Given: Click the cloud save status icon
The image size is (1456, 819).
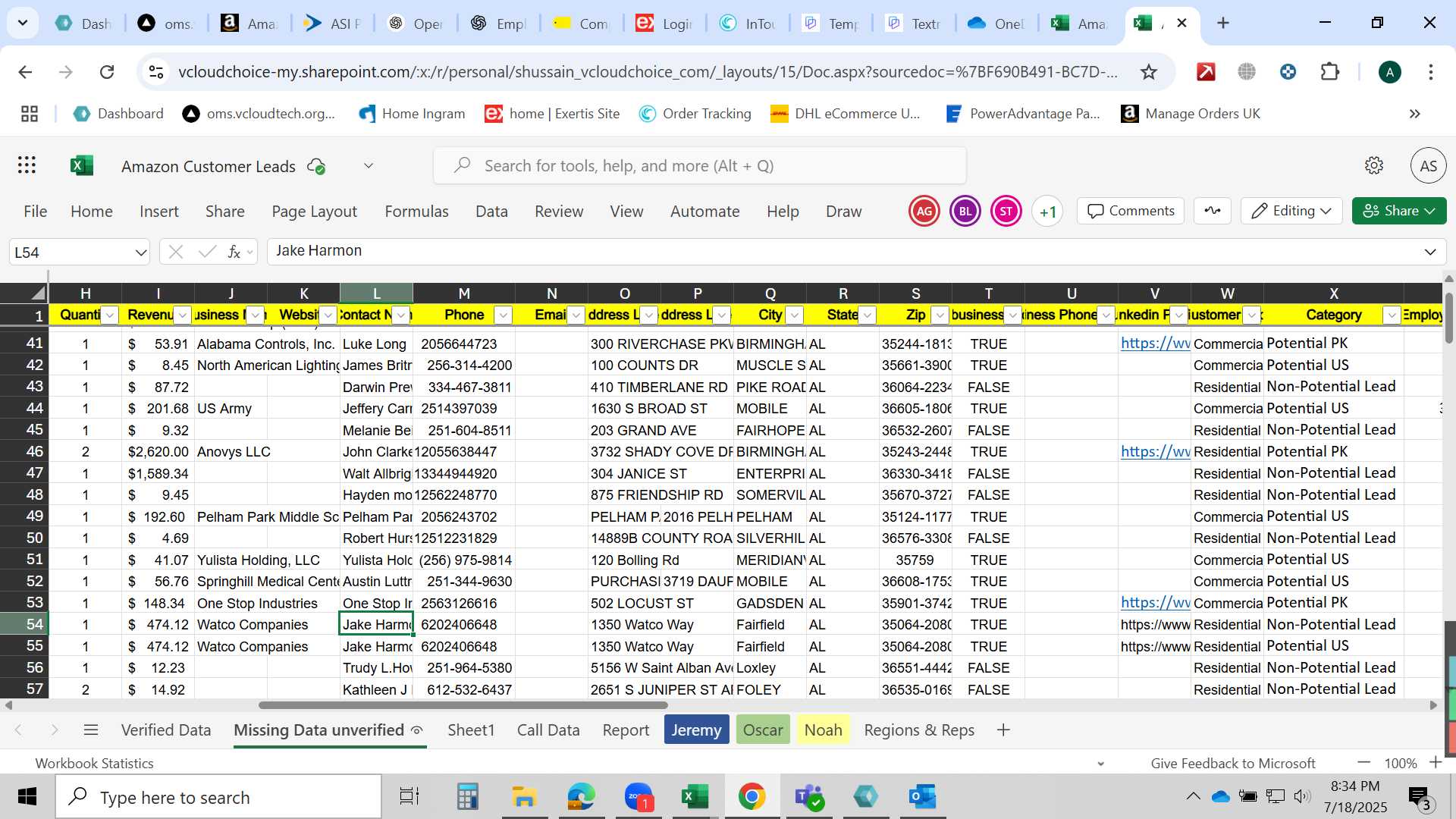Looking at the screenshot, I should coord(316,166).
